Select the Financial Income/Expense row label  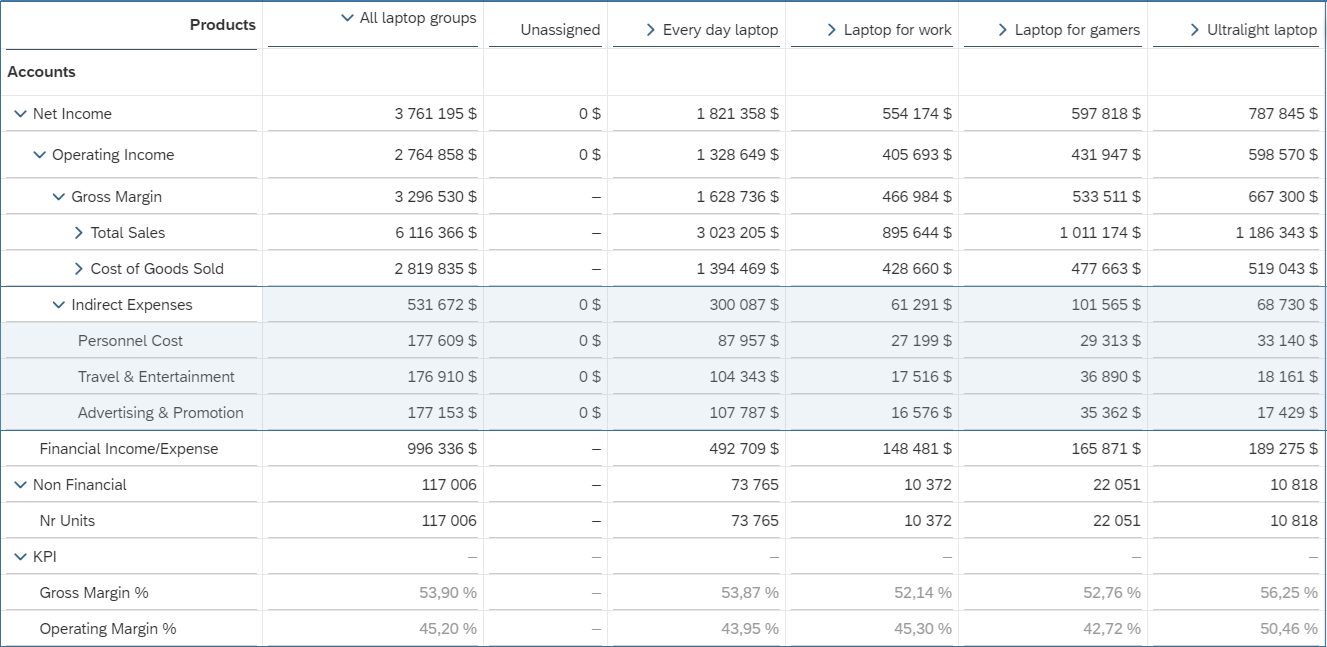(128, 449)
